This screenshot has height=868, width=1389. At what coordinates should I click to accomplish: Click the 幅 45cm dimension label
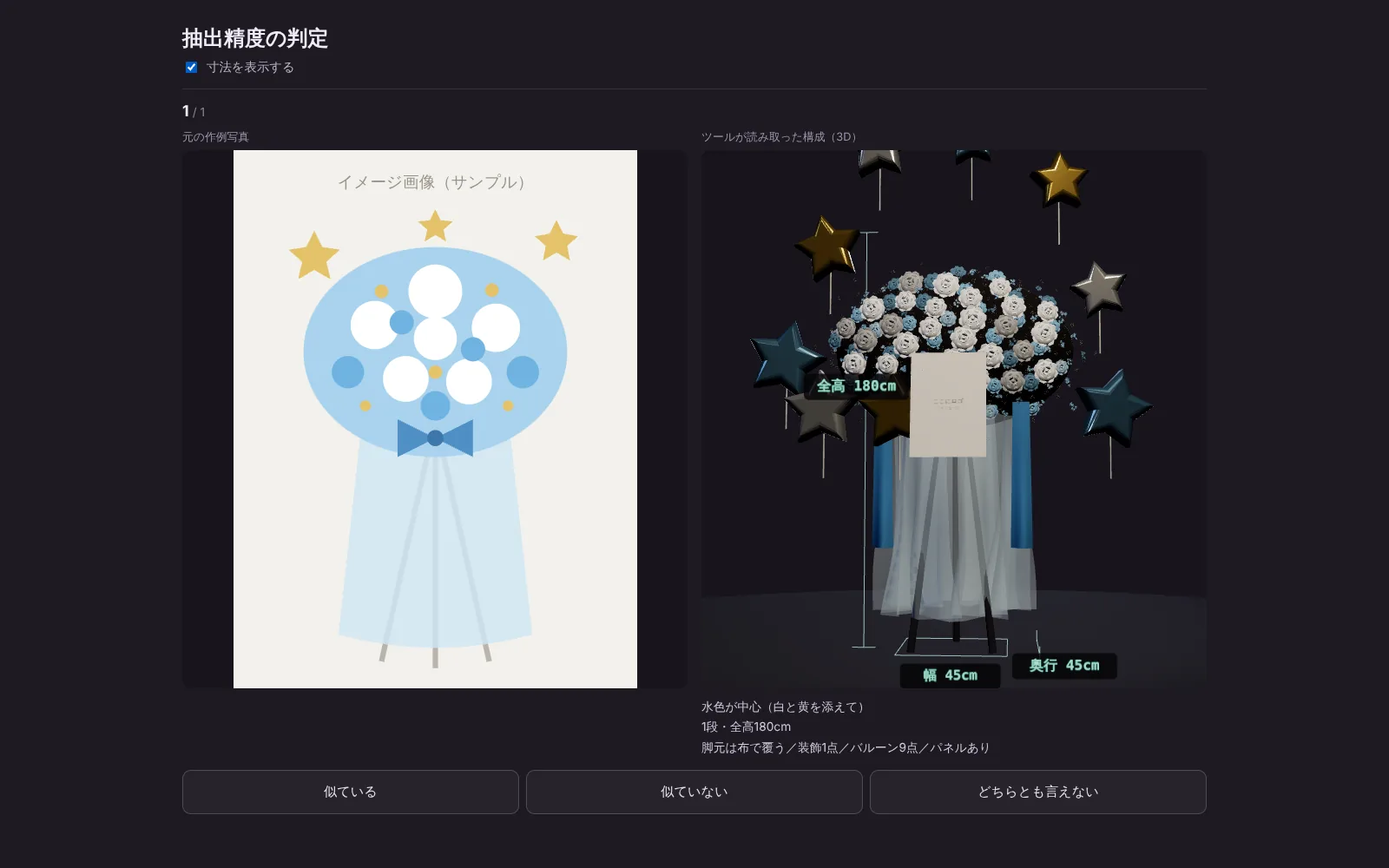coord(950,675)
